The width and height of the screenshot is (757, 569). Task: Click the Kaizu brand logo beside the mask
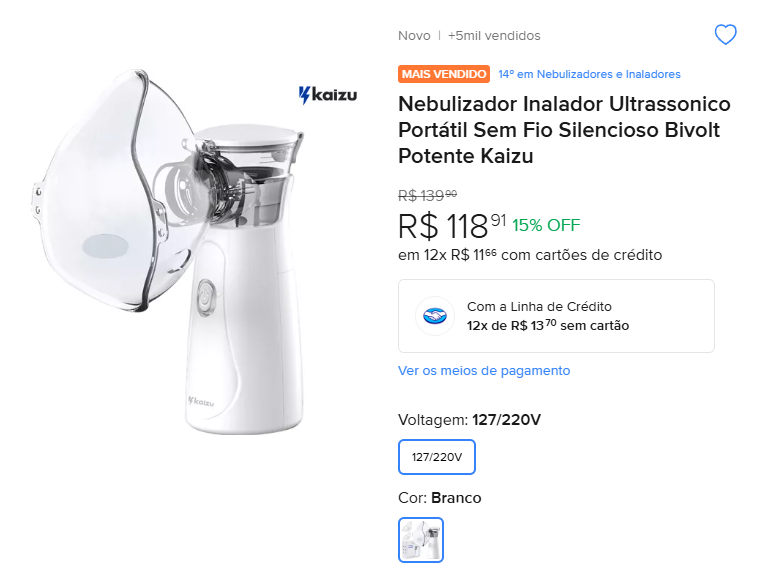pos(327,95)
